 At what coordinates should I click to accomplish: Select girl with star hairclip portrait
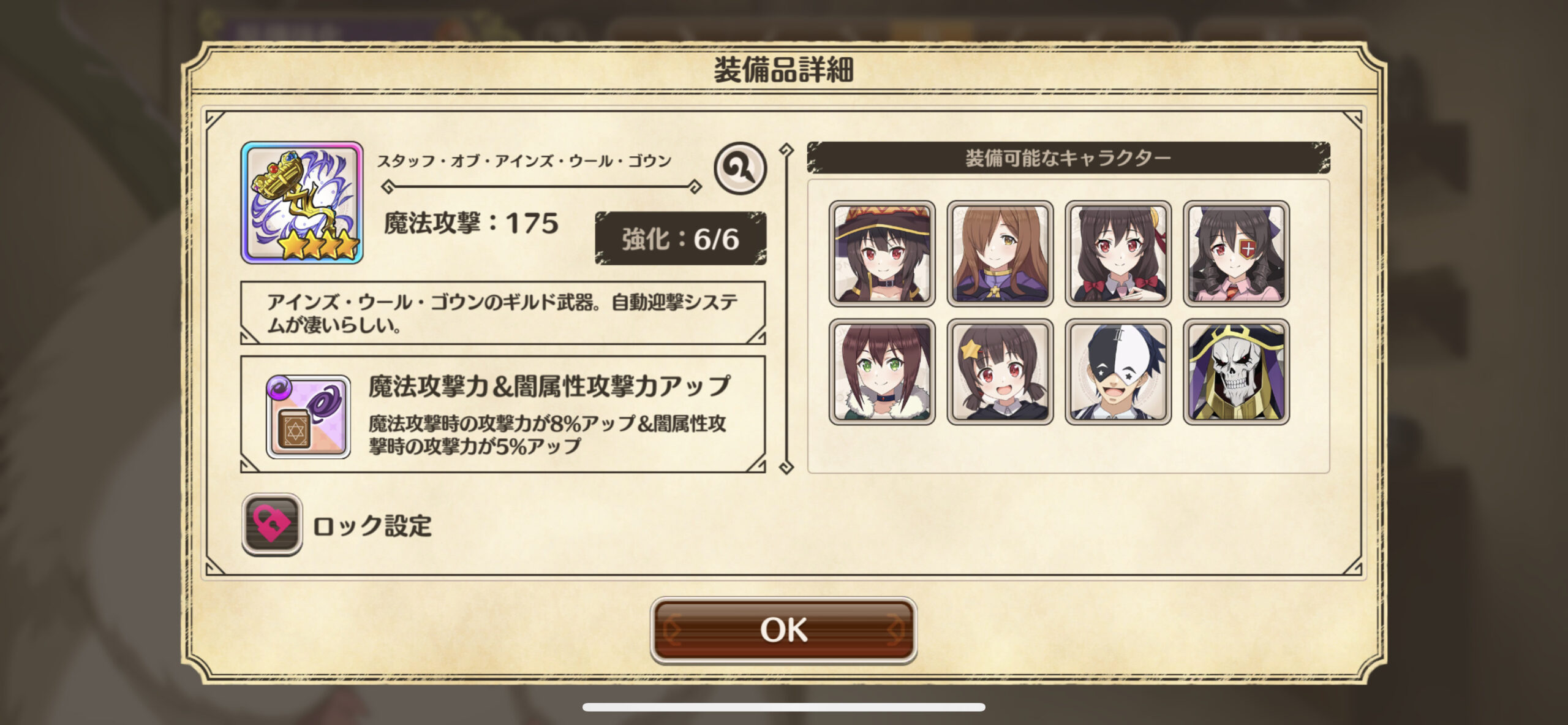[x=1000, y=371]
